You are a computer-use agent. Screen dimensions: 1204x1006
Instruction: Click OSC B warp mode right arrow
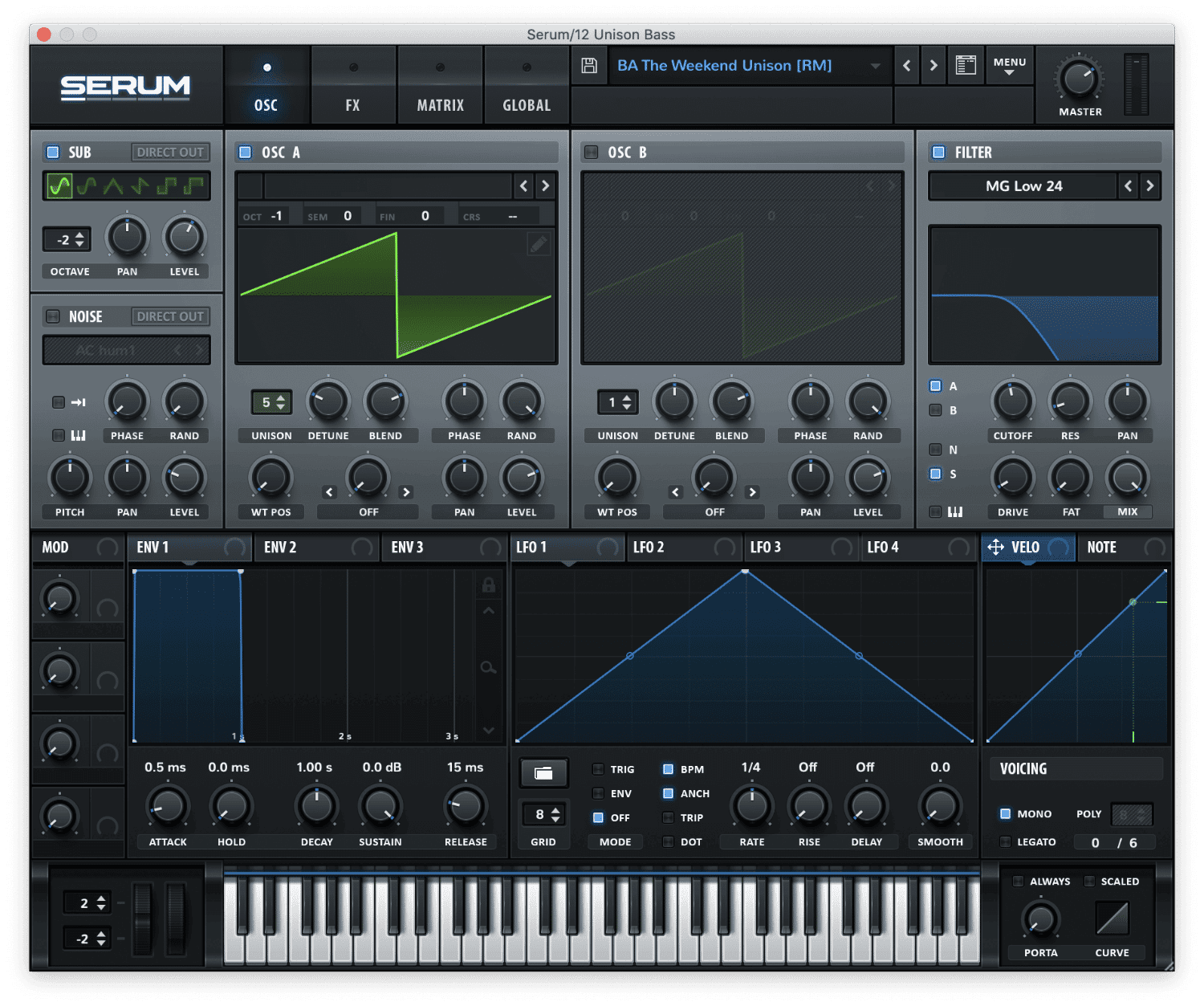[752, 492]
